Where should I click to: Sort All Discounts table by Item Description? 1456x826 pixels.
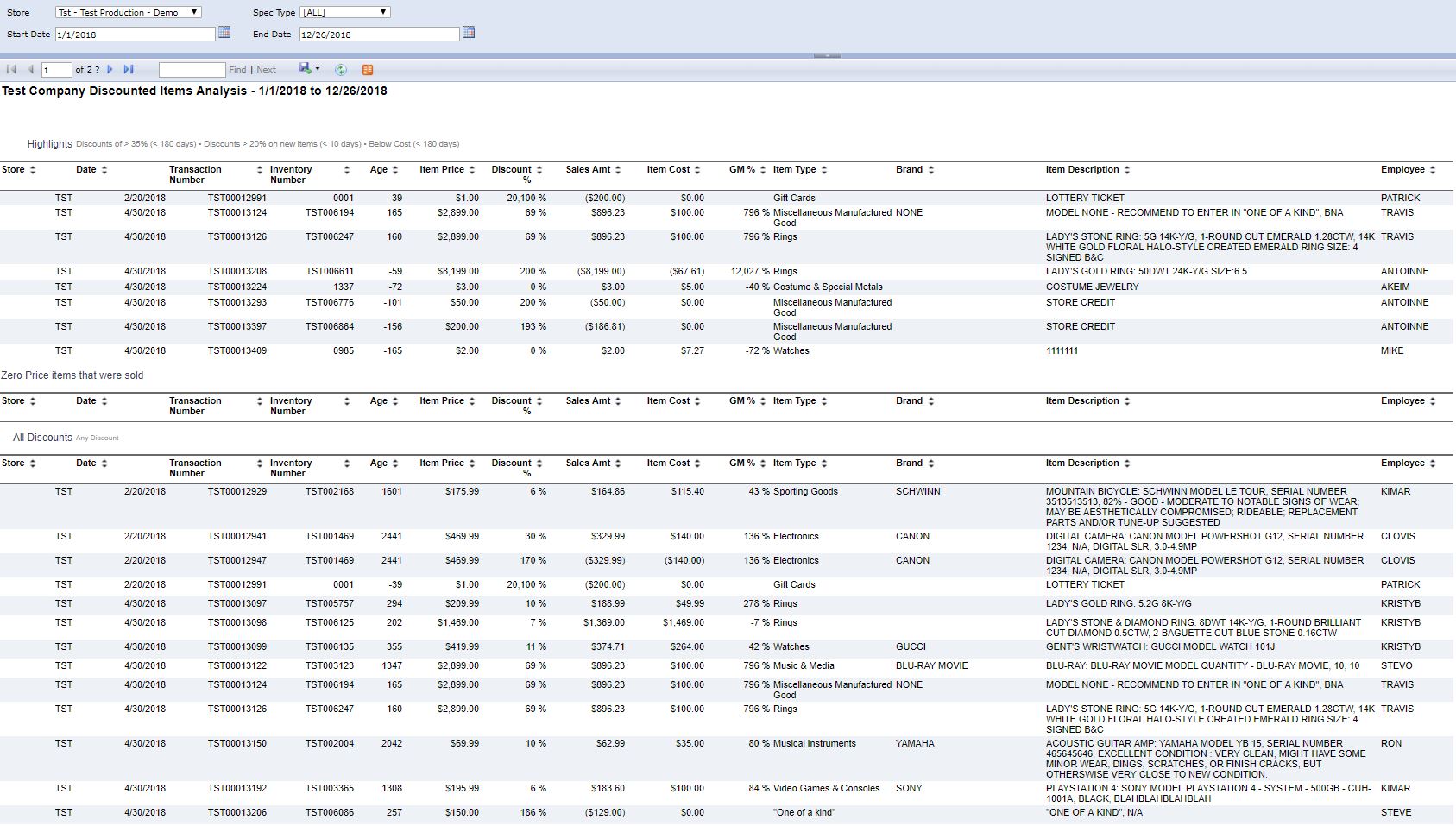pos(1127,463)
